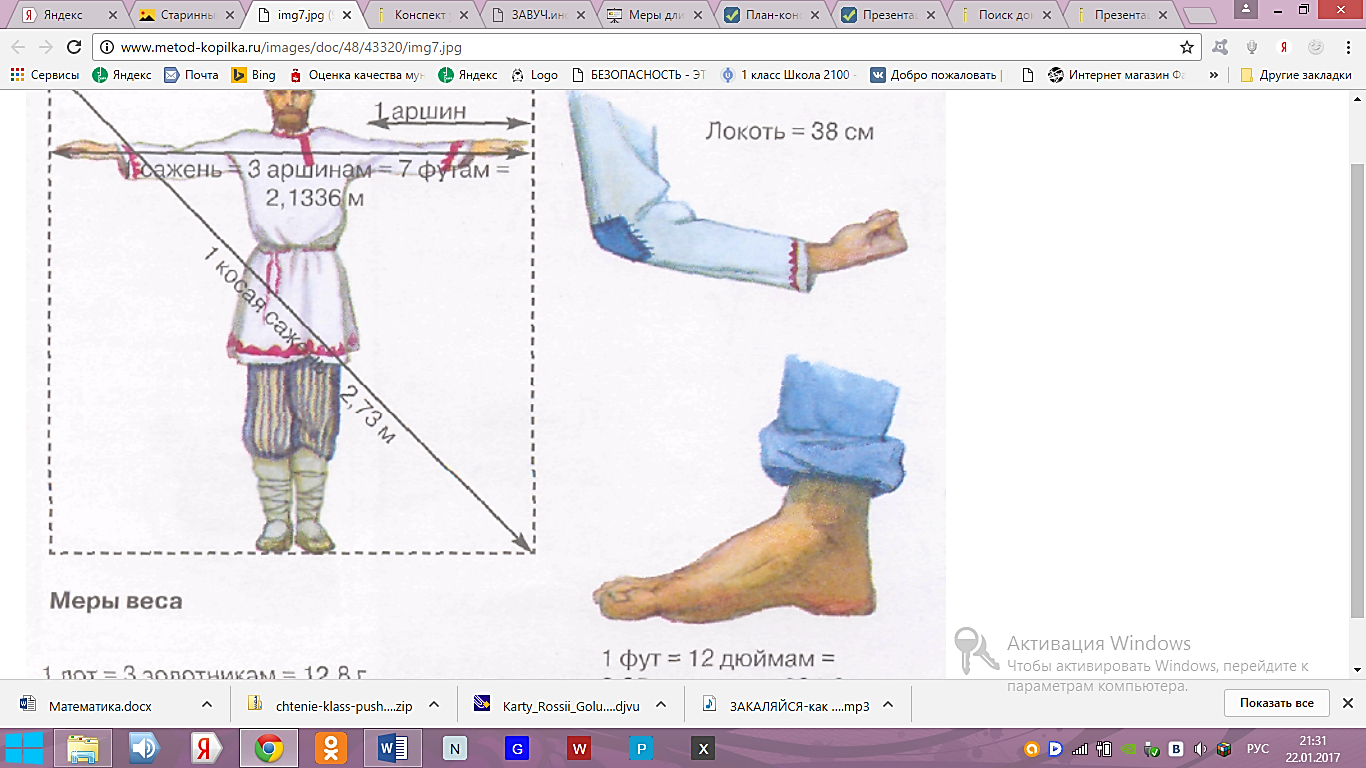Open the blue speaker app on taskbar

click(x=145, y=748)
